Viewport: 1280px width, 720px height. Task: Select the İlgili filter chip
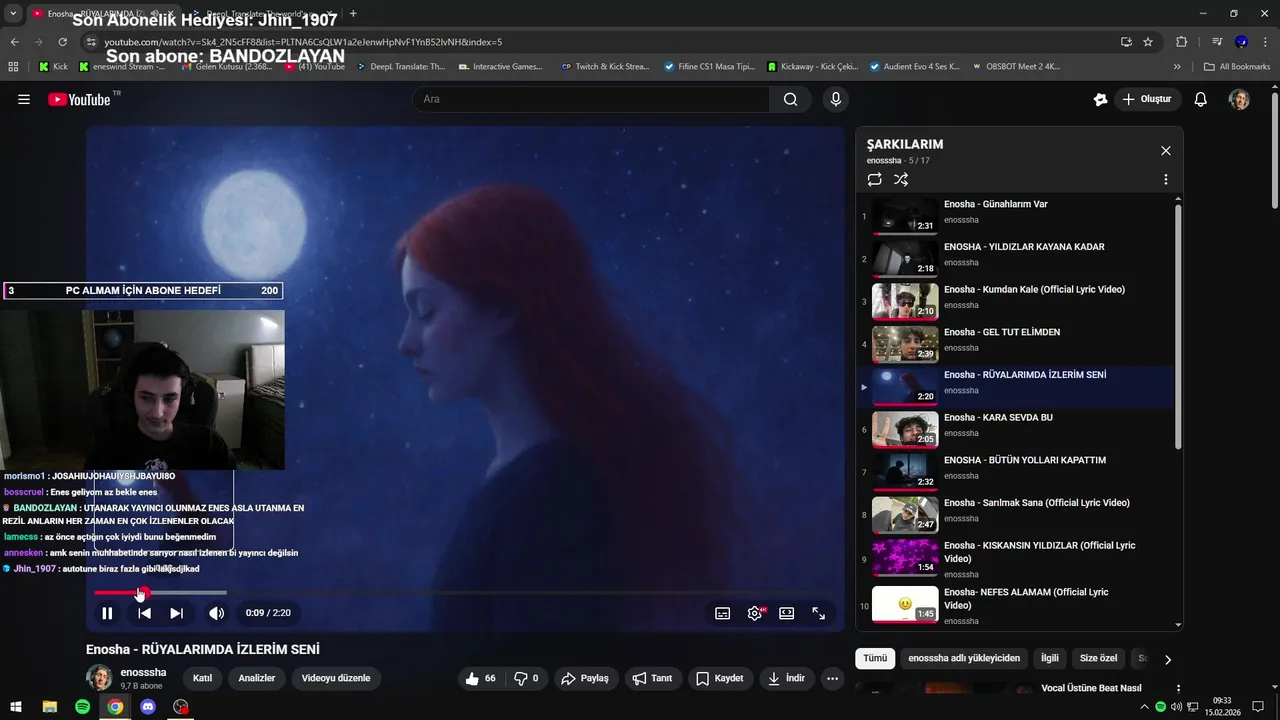pos(1049,658)
